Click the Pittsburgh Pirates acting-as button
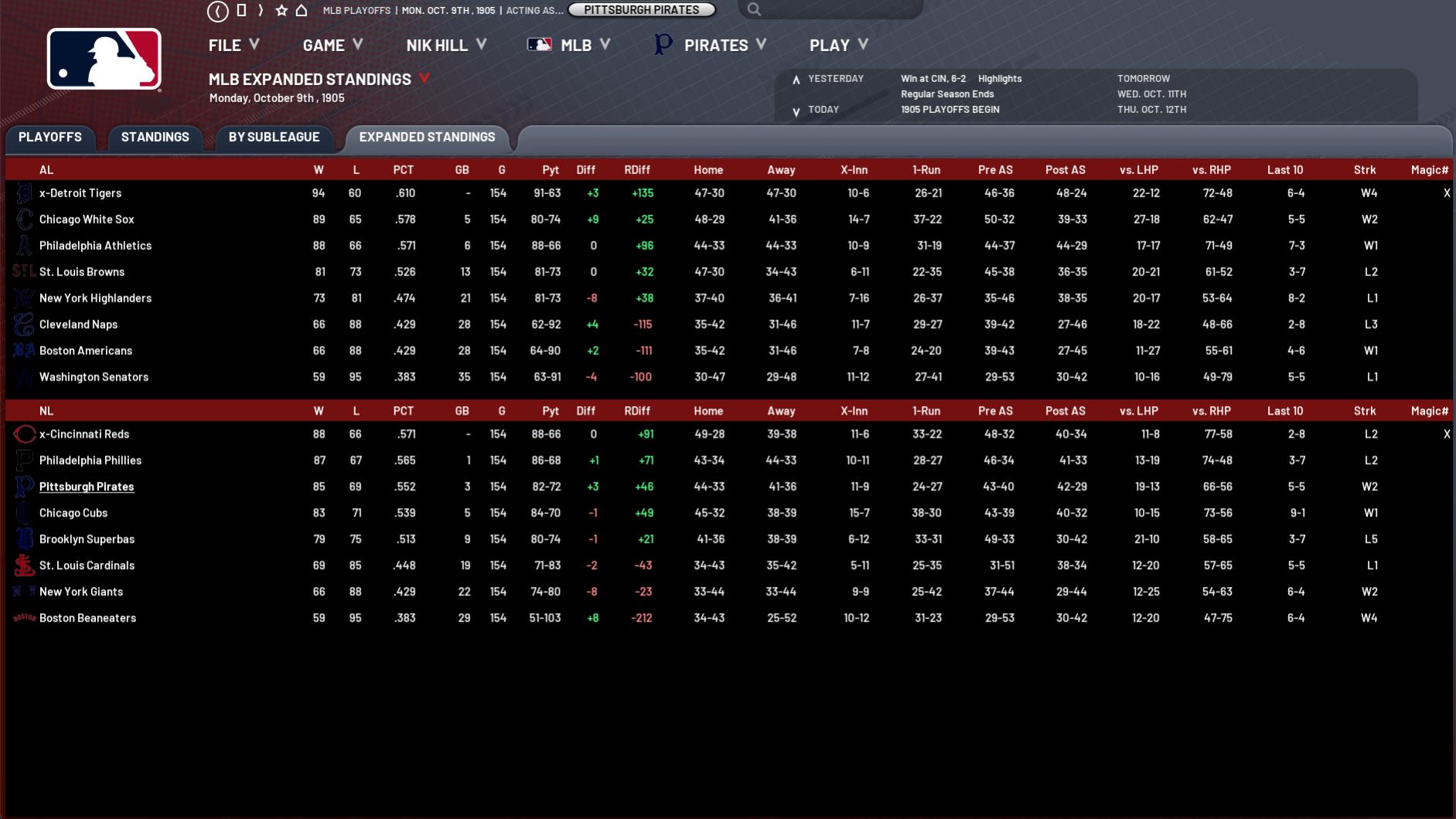 point(641,10)
